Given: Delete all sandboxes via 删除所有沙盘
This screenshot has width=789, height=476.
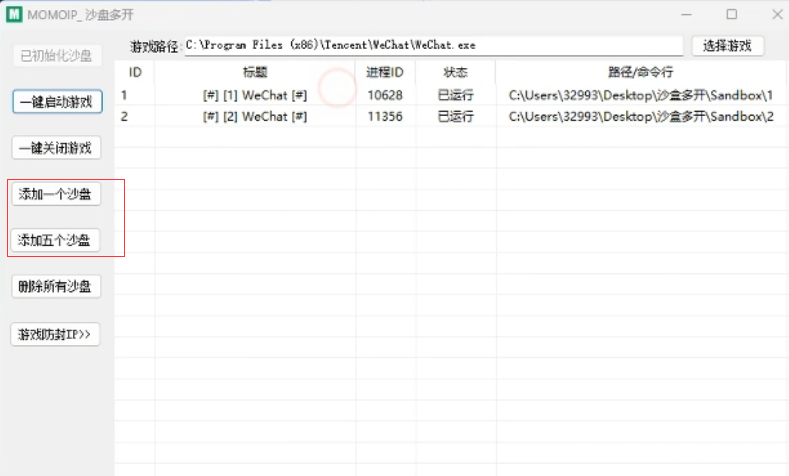Looking at the screenshot, I should coord(56,287).
